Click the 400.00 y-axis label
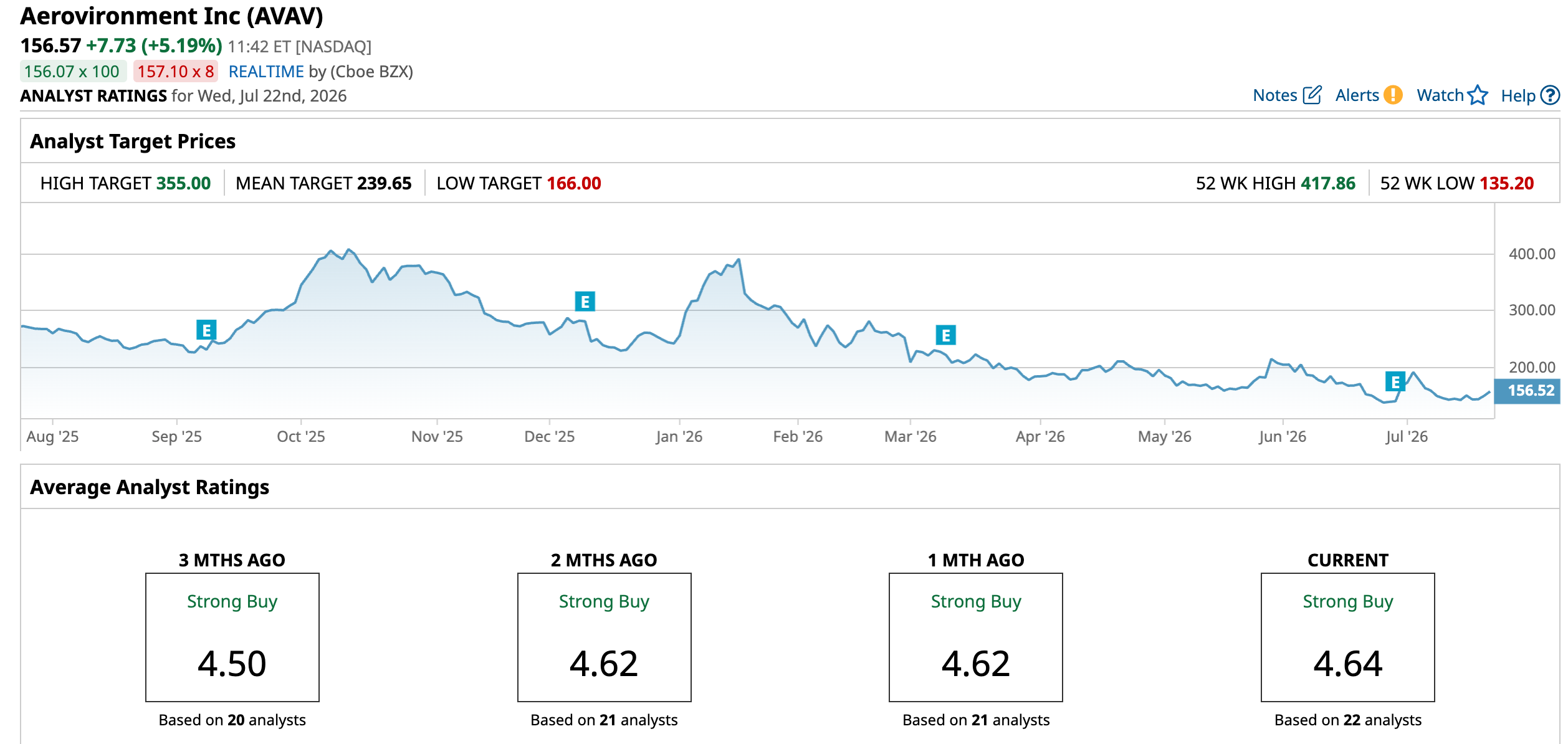1568x744 pixels. pos(1532,254)
